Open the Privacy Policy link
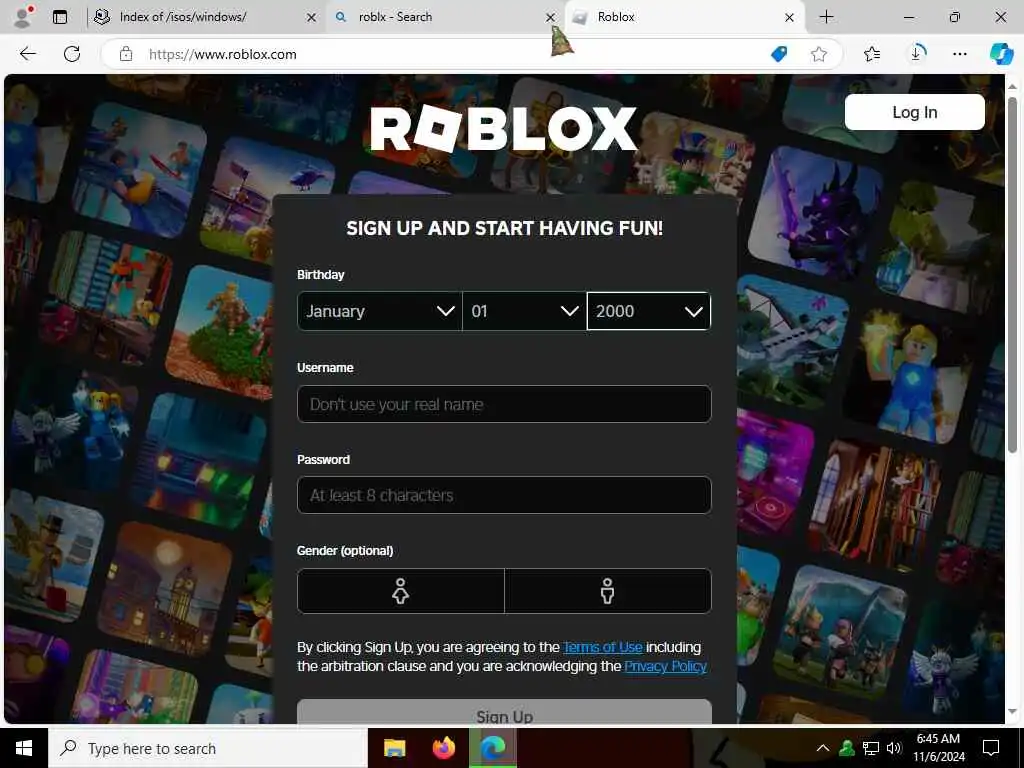1024x768 pixels. (665, 666)
